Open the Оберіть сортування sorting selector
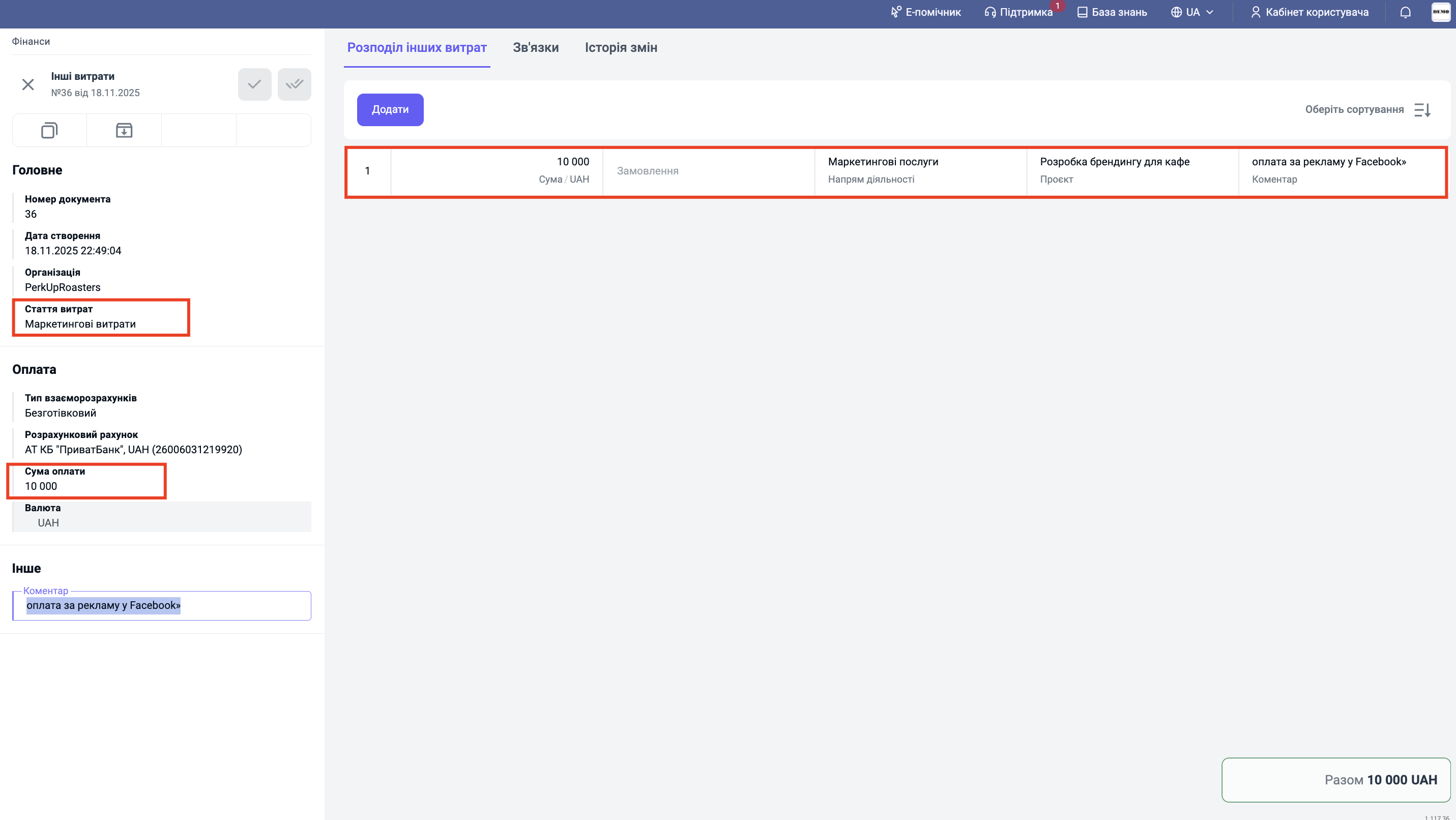The image size is (1456, 820). click(1354, 110)
